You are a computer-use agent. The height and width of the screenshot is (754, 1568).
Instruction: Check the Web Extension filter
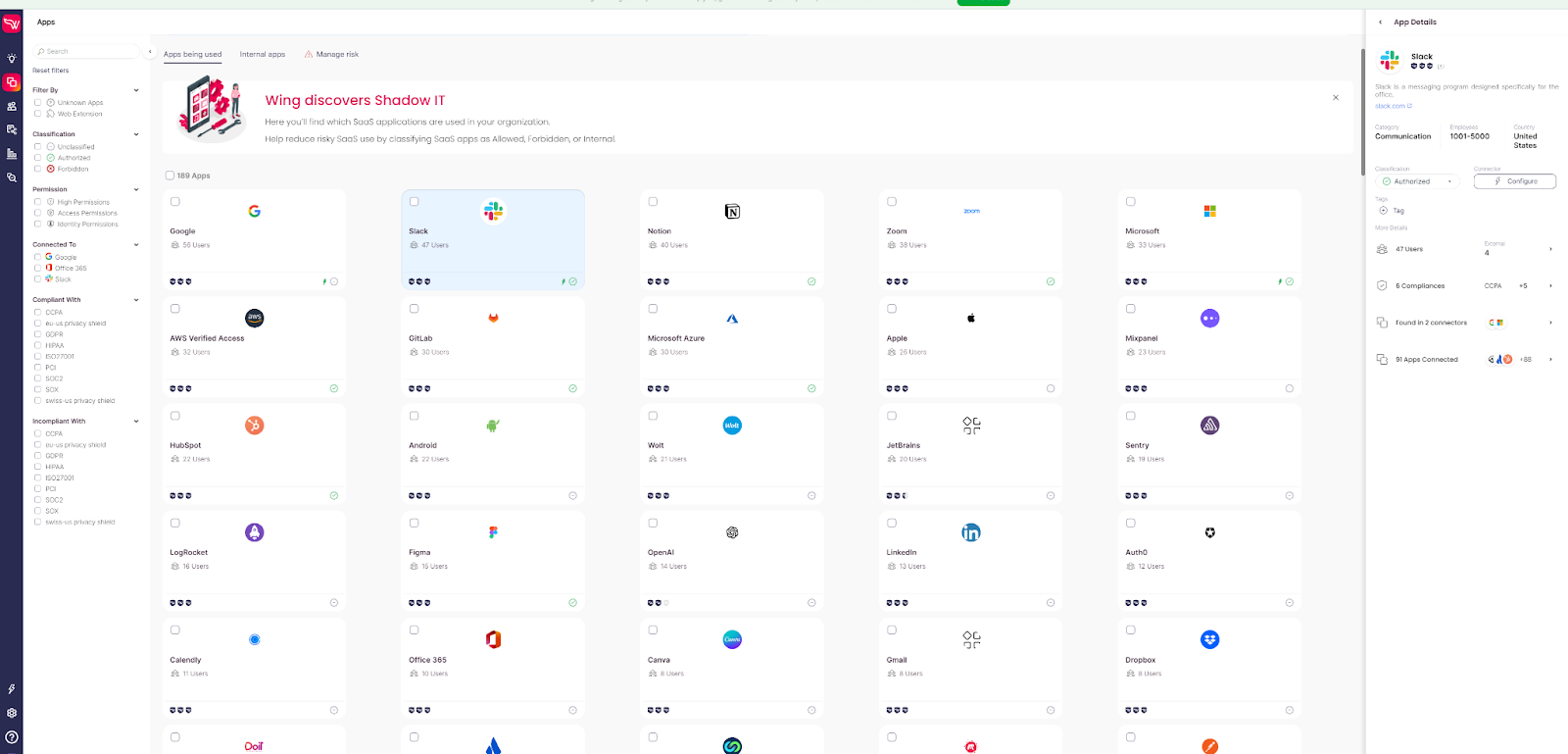click(x=37, y=114)
